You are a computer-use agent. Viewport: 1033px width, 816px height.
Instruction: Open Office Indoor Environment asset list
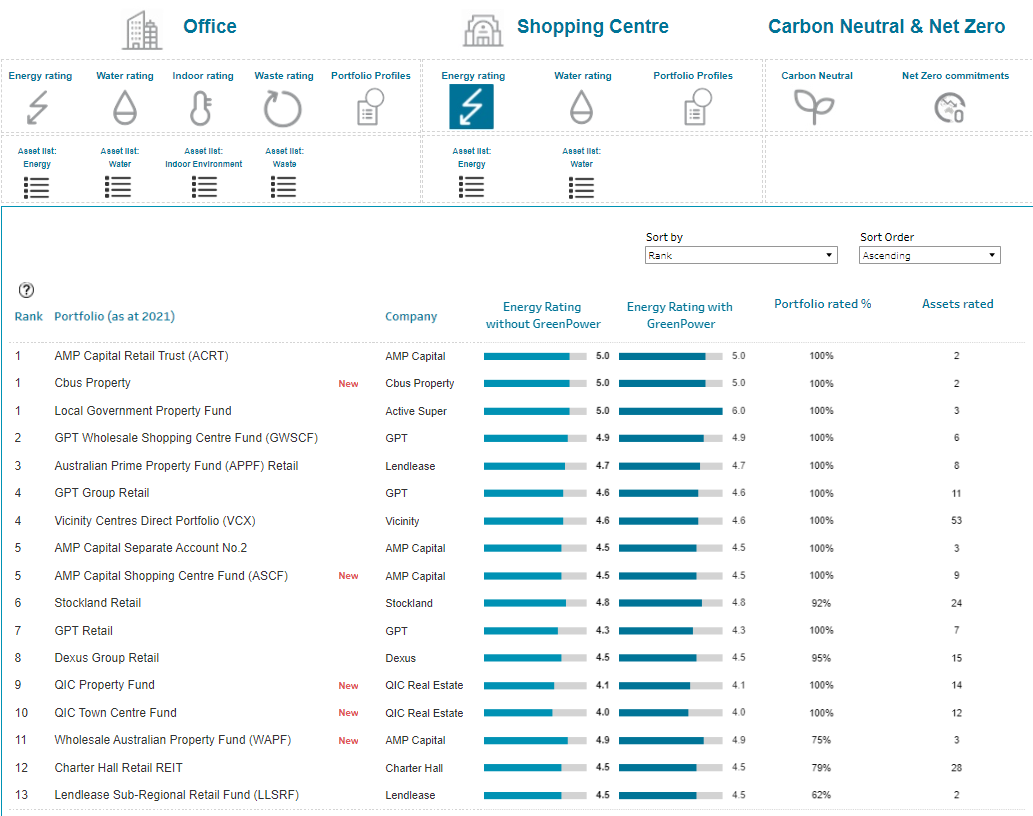(x=204, y=186)
